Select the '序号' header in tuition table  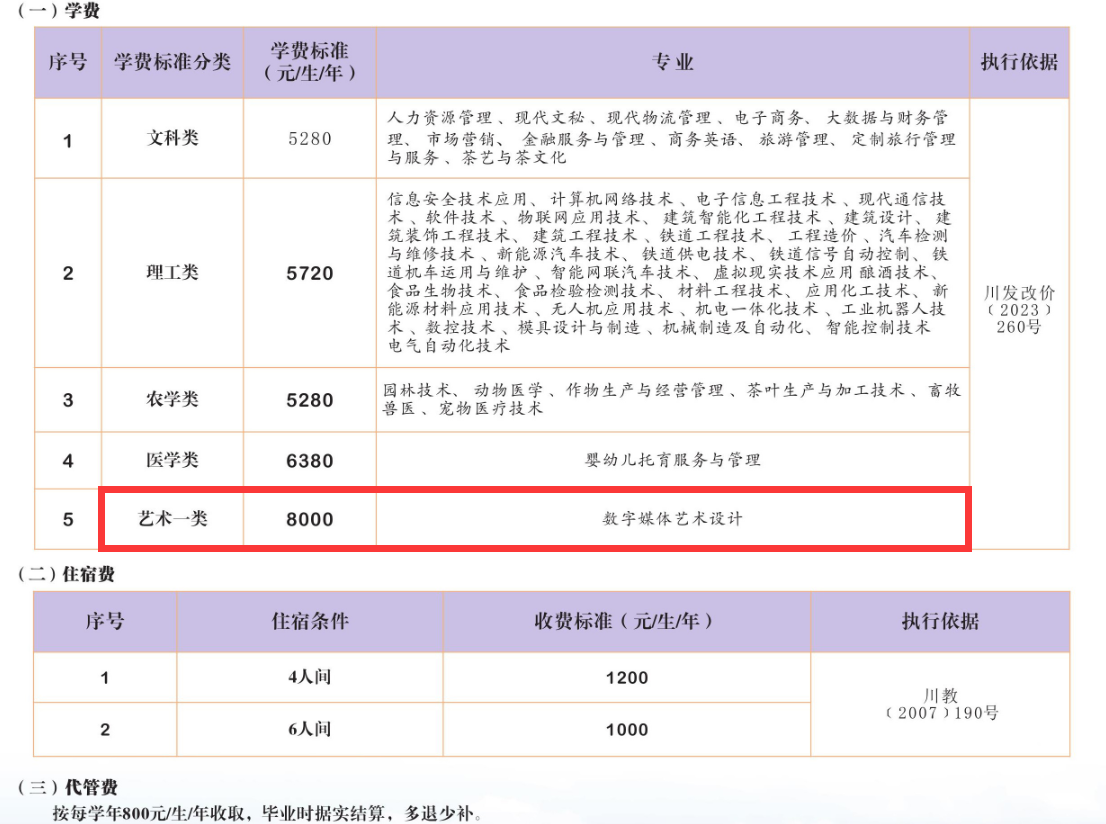coord(68,62)
